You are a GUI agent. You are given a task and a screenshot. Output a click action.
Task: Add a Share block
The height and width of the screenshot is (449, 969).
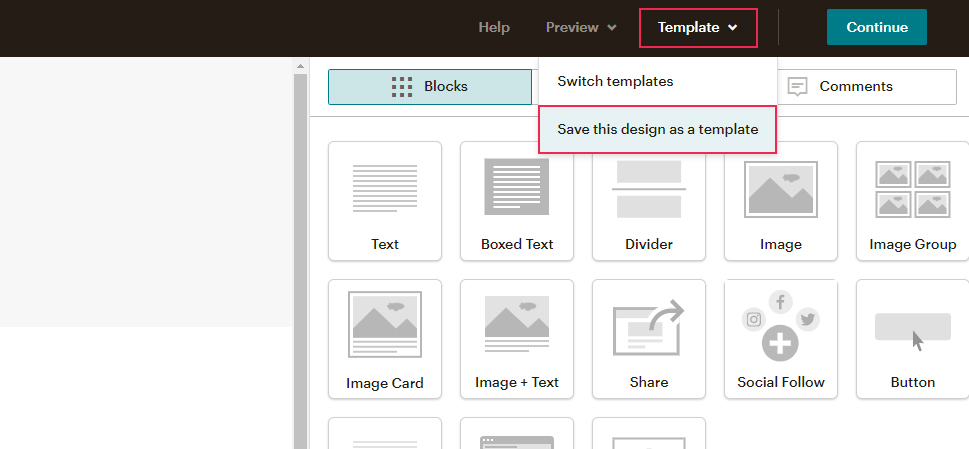[649, 339]
